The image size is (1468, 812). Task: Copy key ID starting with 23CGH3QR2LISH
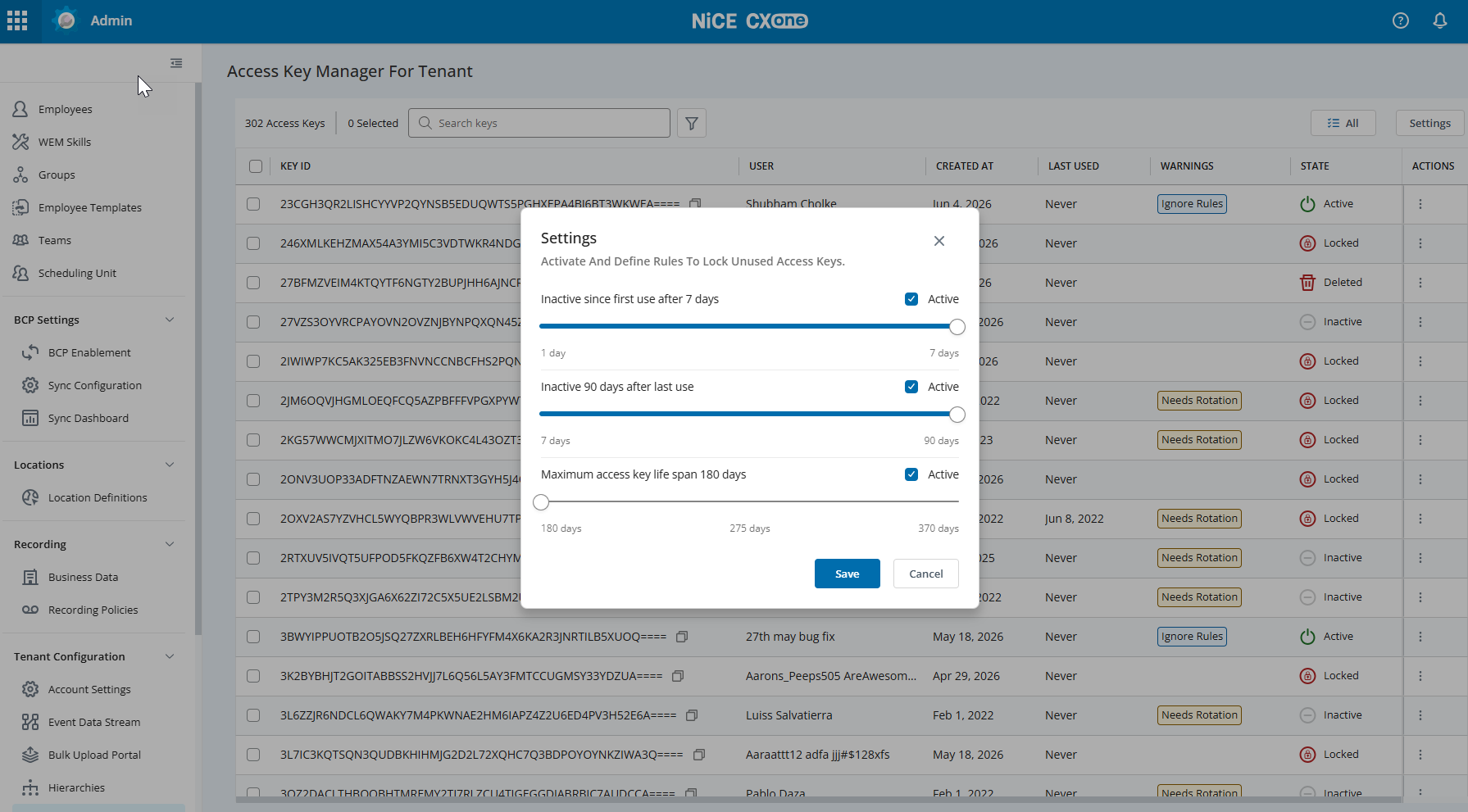(695, 203)
